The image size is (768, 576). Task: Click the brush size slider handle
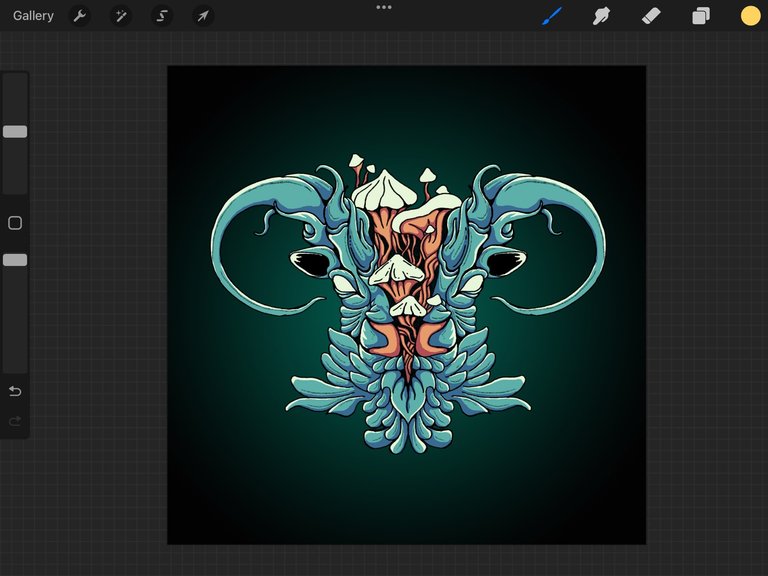click(x=15, y=131)
